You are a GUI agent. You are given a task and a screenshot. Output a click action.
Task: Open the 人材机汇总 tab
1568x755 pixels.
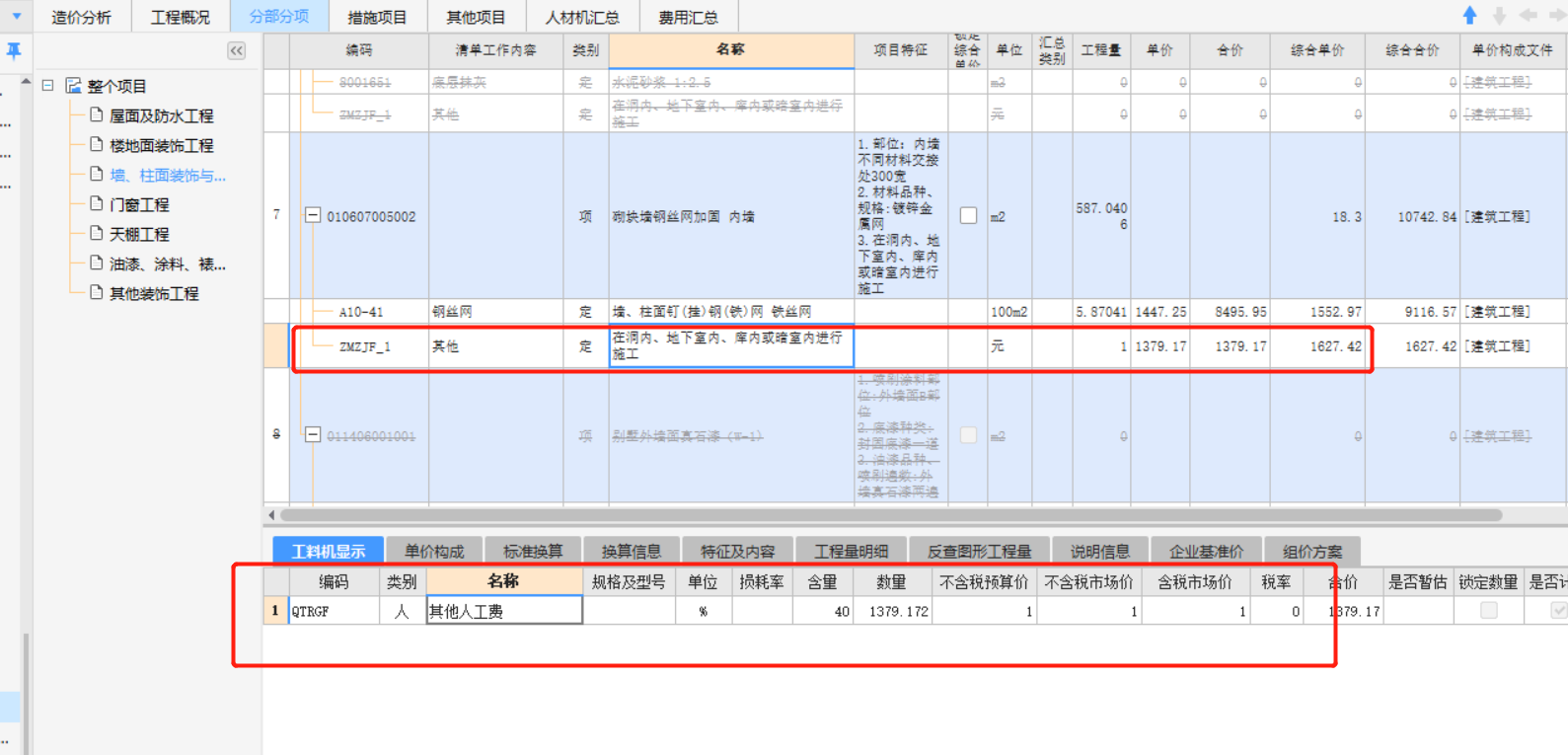coord(582,17)
